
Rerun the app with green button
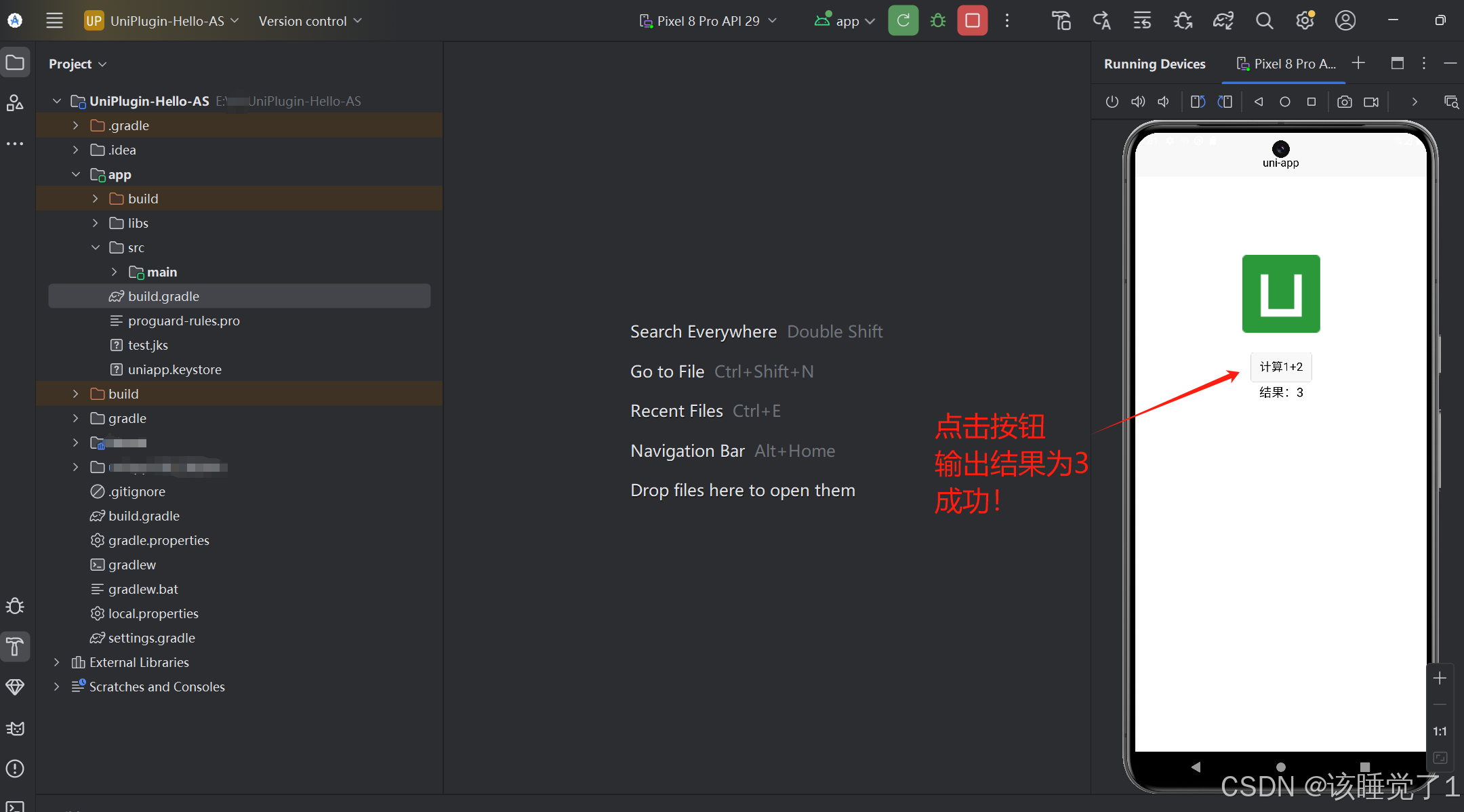[x=903, y=21]
